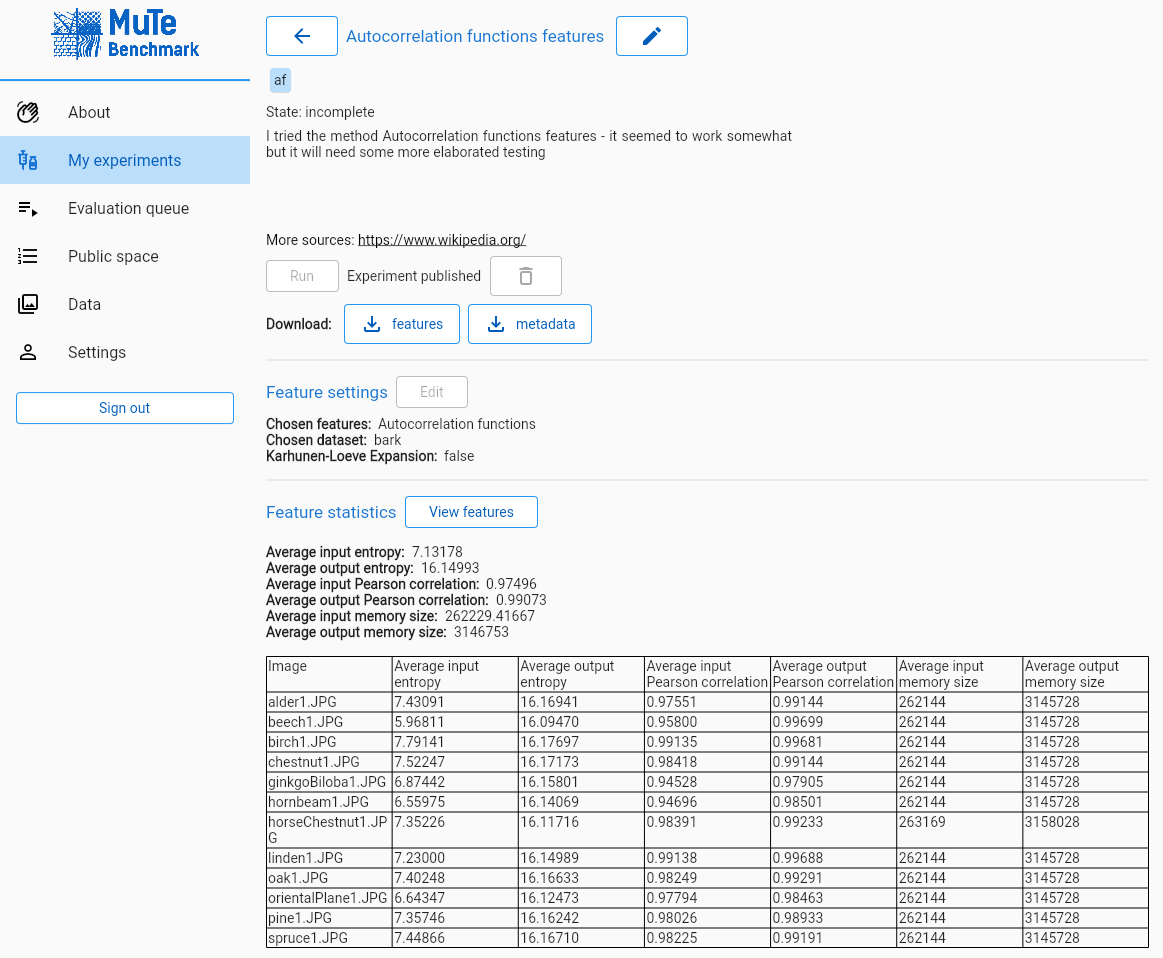
Task: Select the alder1.JPG table cell
Action: coord(329,702)
